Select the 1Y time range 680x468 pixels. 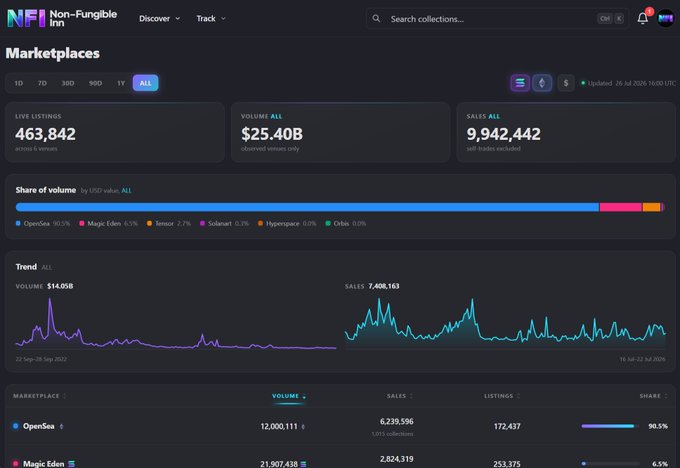(121, 83)
